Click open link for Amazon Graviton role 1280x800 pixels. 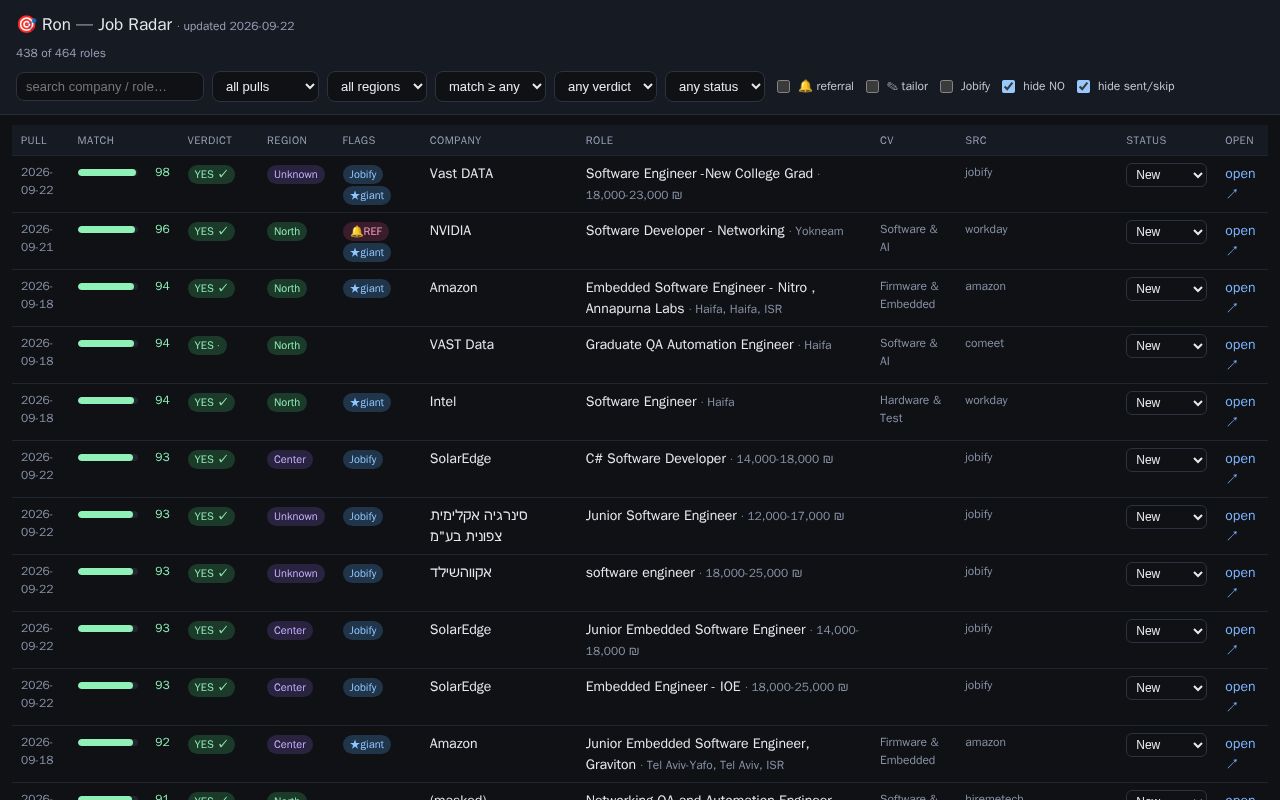[x=1240, y=753]
